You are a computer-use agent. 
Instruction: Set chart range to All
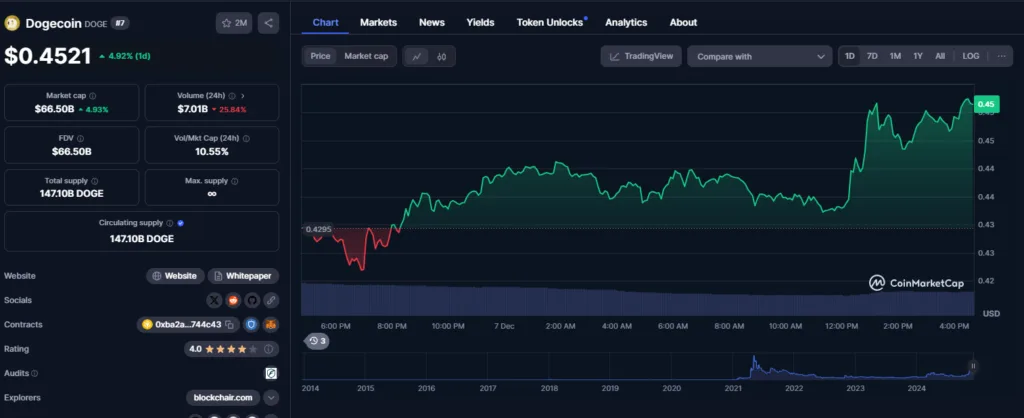point(940,56)
